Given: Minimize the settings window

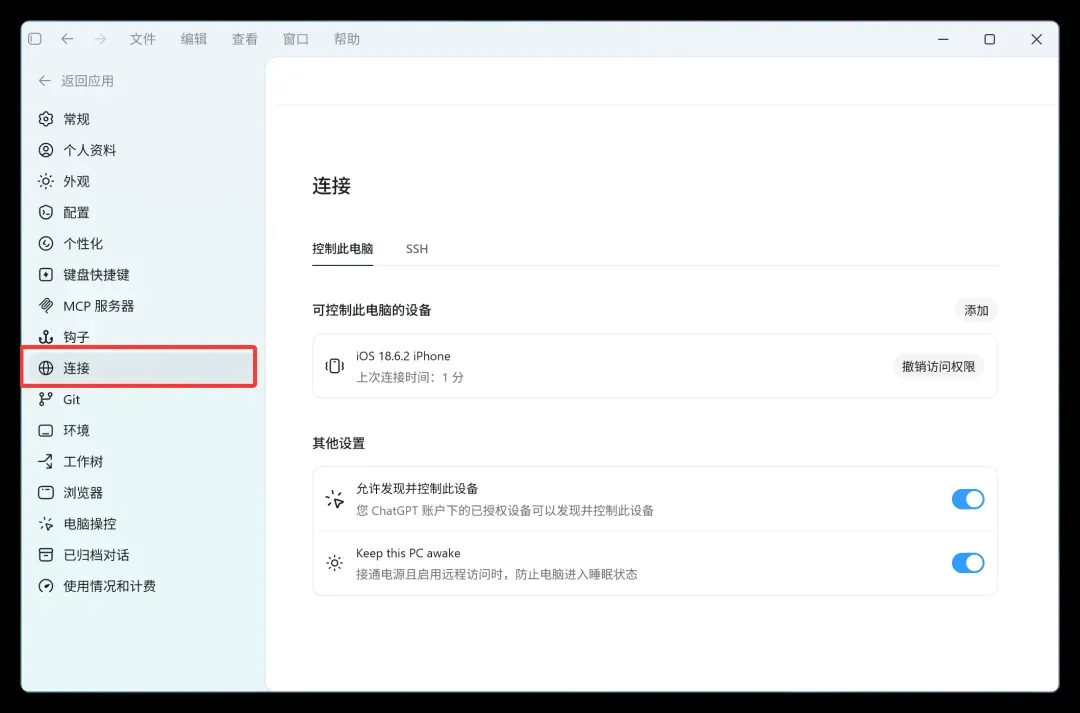Looking at the screenshot, I should pos(943,39).
